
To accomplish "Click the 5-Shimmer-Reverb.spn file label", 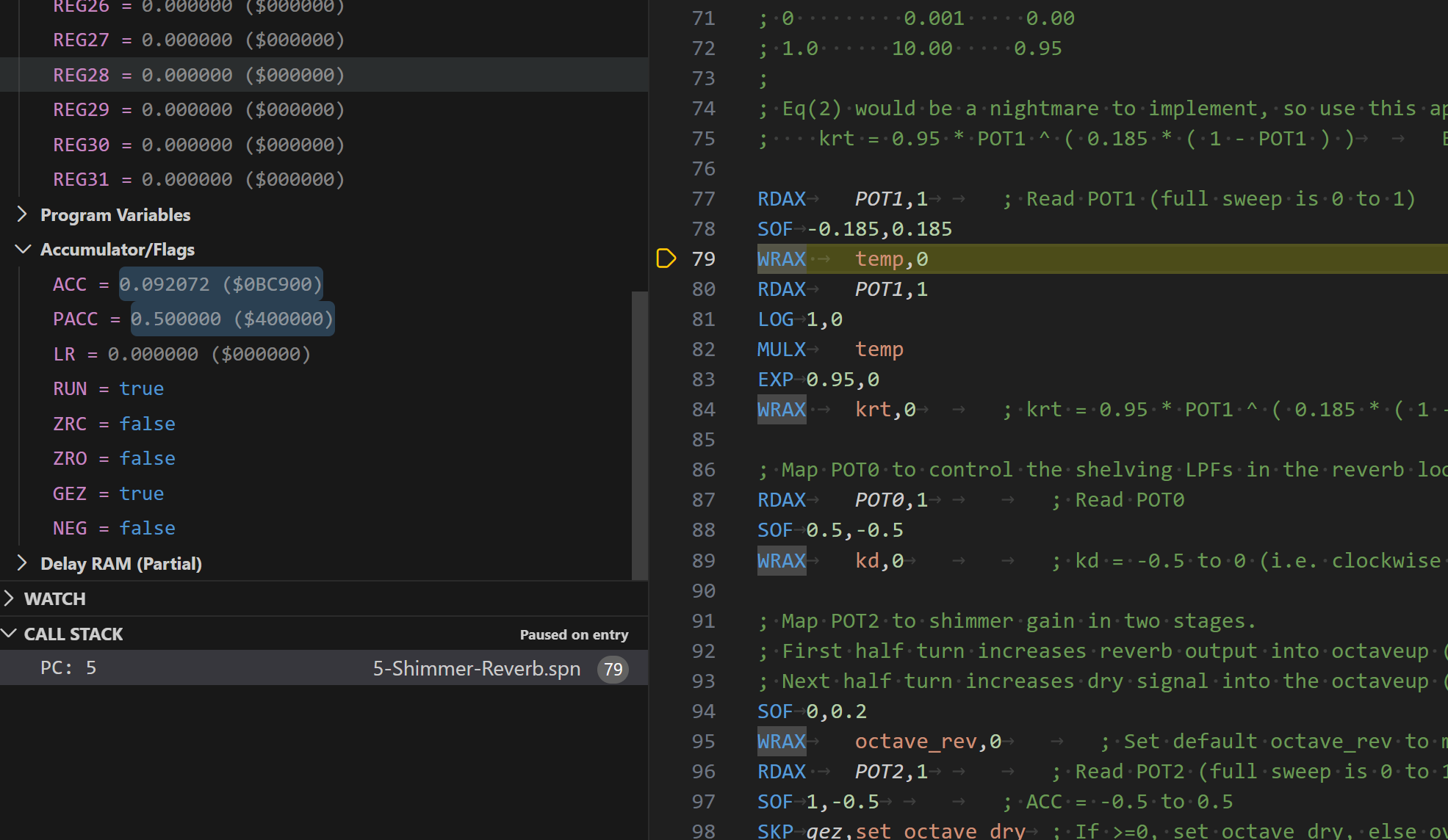I will coord(476,668).
